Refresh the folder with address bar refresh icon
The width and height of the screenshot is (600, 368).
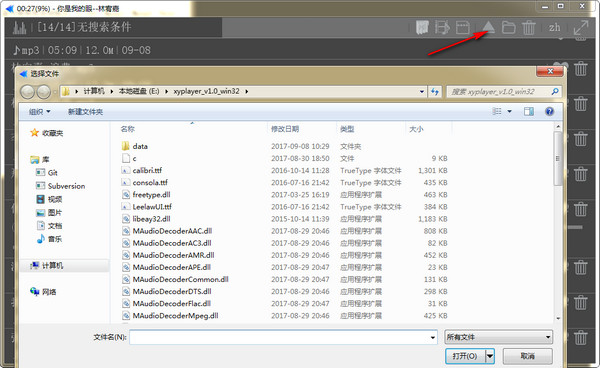point(435,91)
